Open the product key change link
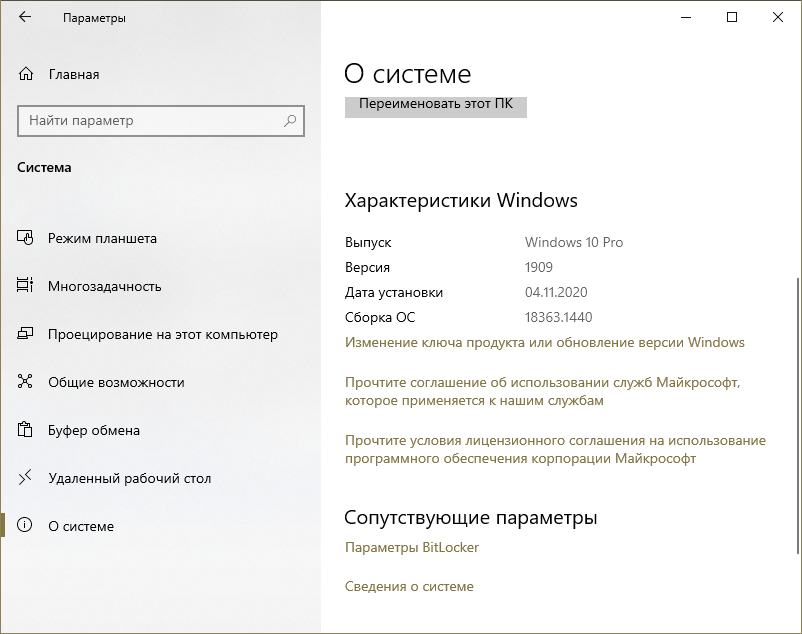The image size is (802, 634). [544, 342]
